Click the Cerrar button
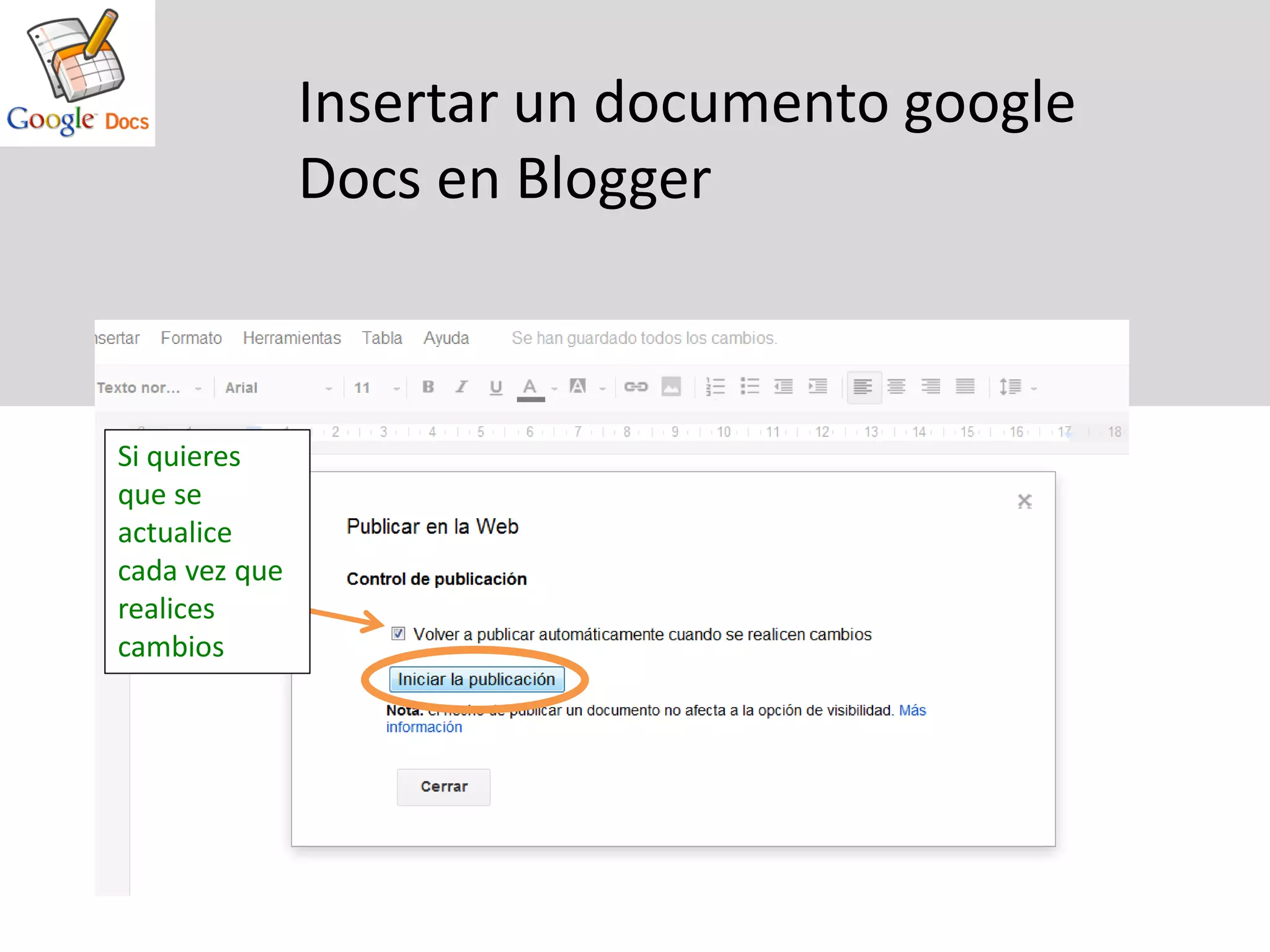The width and height of the screenshot is (1270, 952). [443, 787]
